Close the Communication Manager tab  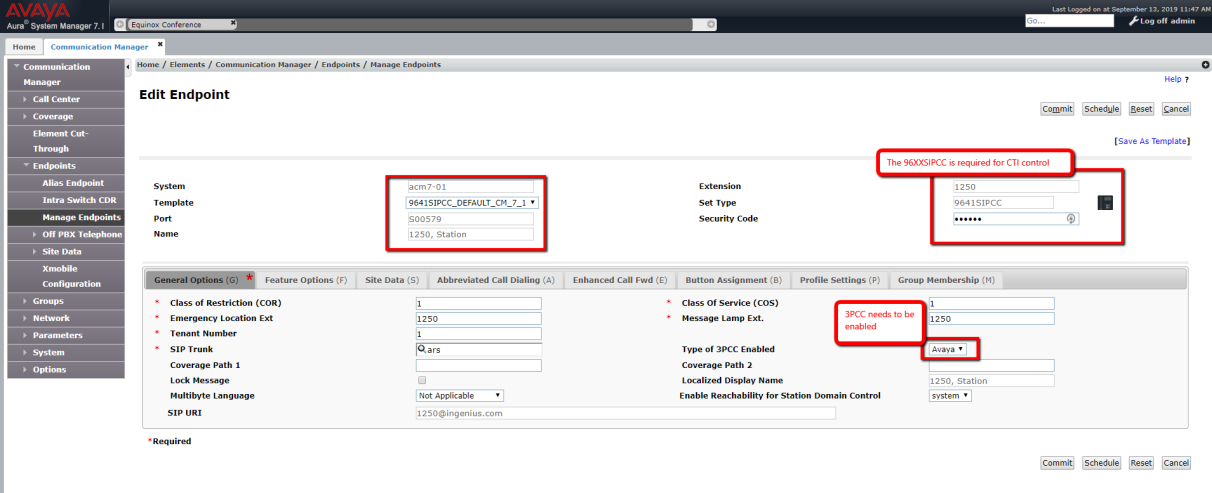[x=160, y=45]
